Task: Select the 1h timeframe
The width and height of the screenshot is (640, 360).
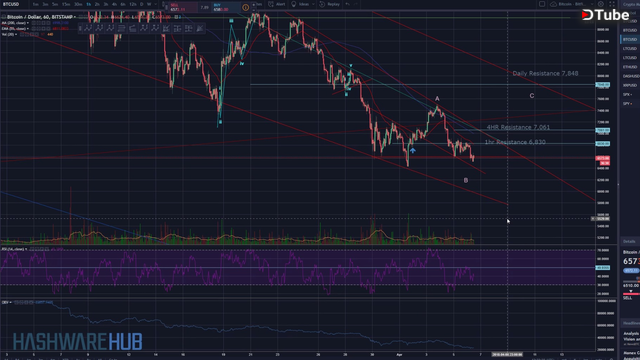Action: [88, 4]
